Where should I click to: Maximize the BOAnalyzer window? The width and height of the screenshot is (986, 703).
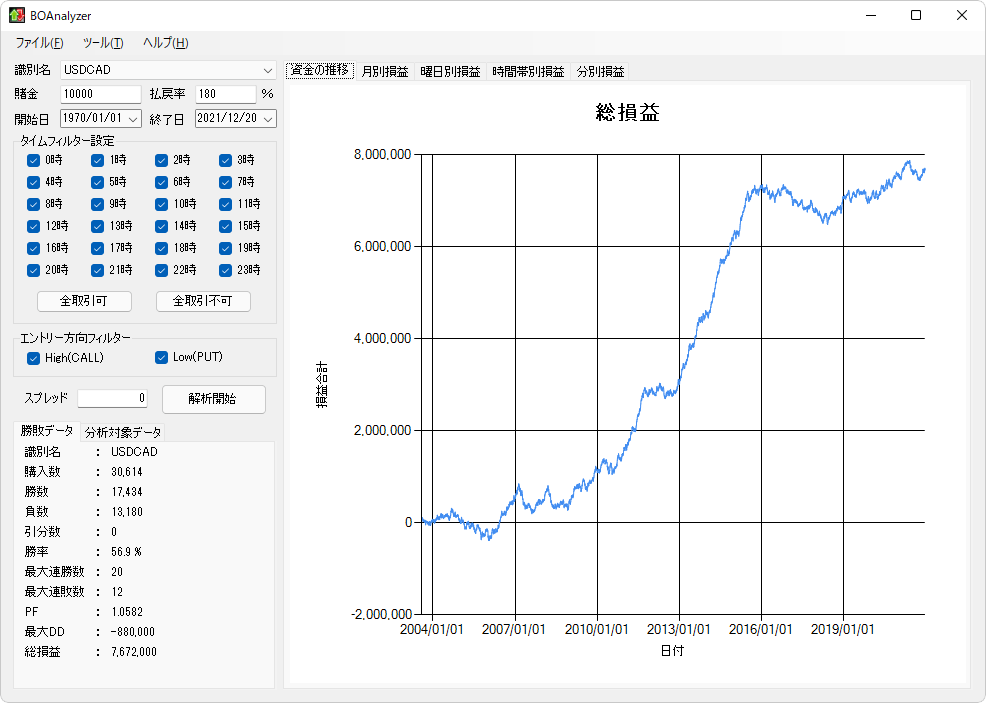tap(916, 15)
